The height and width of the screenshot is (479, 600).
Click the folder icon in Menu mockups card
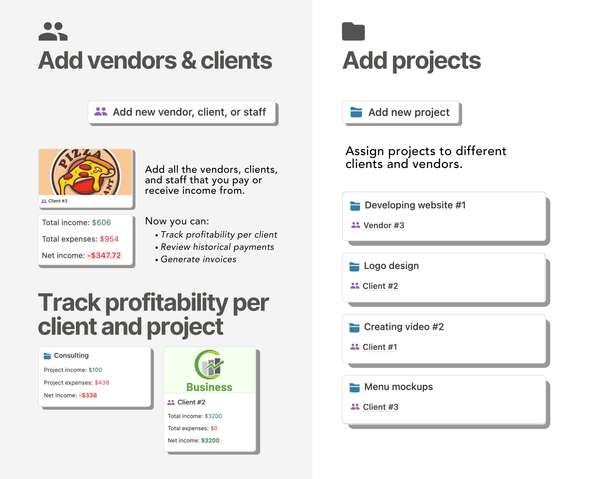(x=354, y=387)
